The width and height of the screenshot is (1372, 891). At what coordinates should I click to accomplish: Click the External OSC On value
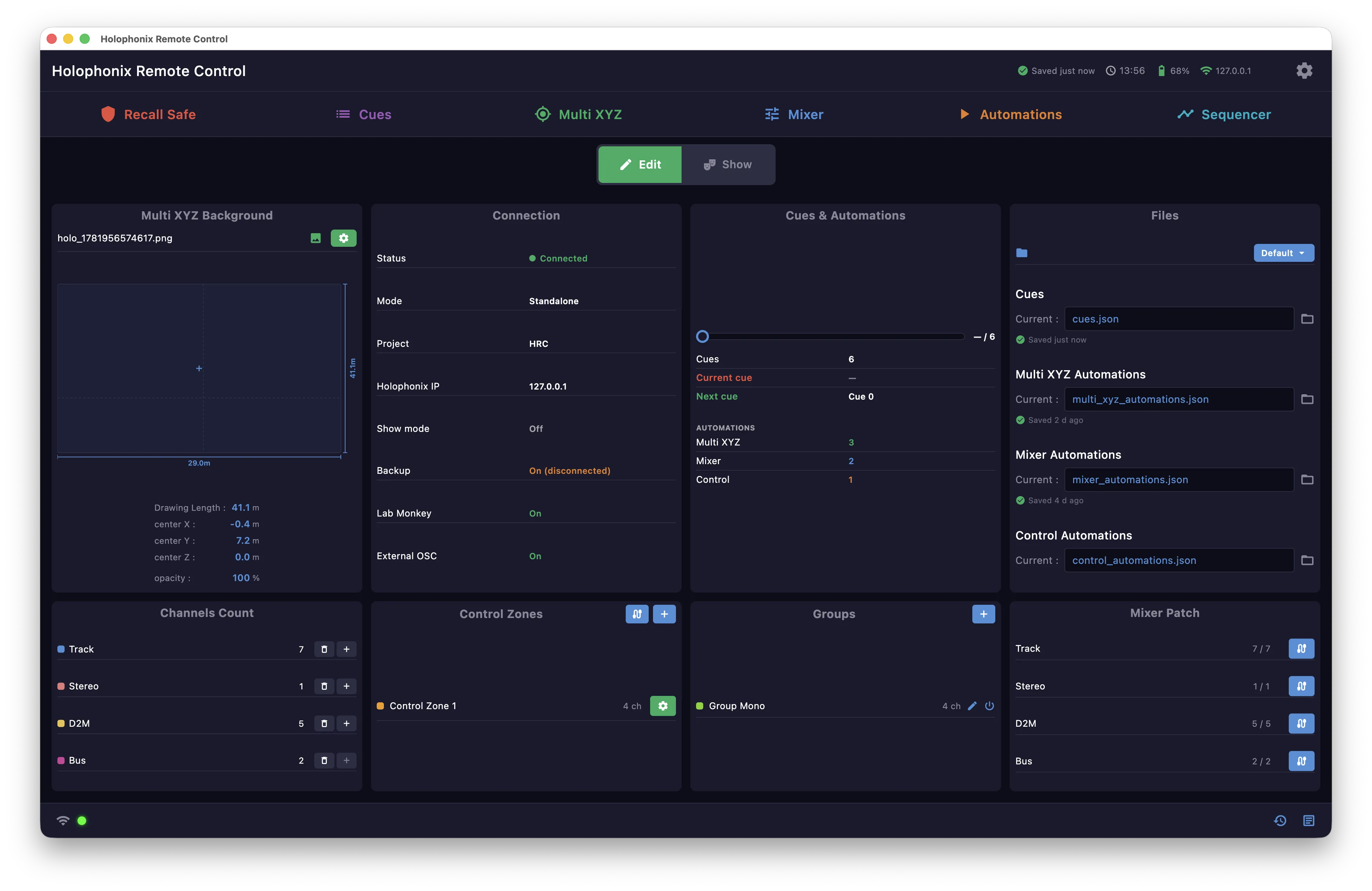[535, 556]
